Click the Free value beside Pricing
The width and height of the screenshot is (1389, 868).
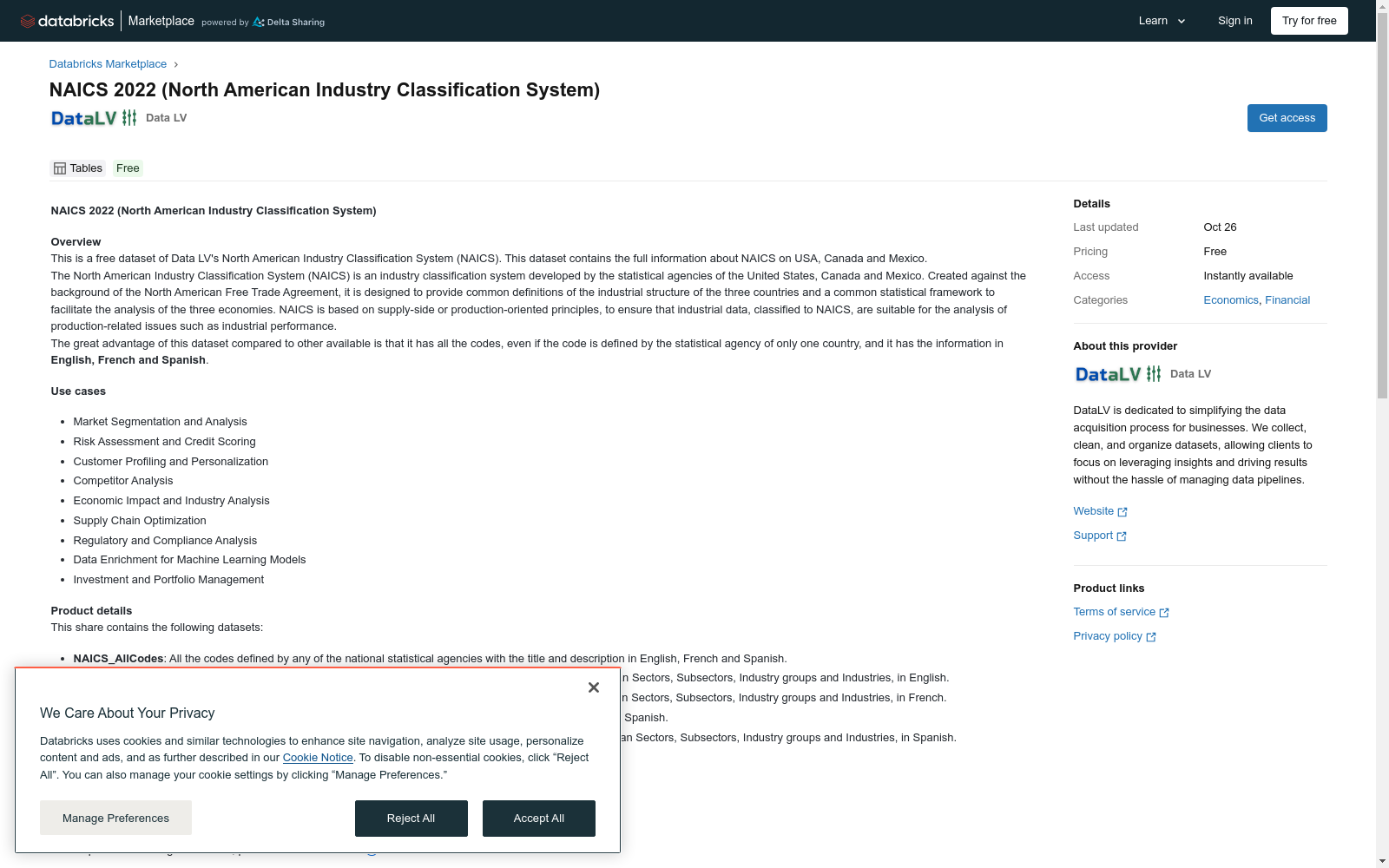(x=1215, y=252)
